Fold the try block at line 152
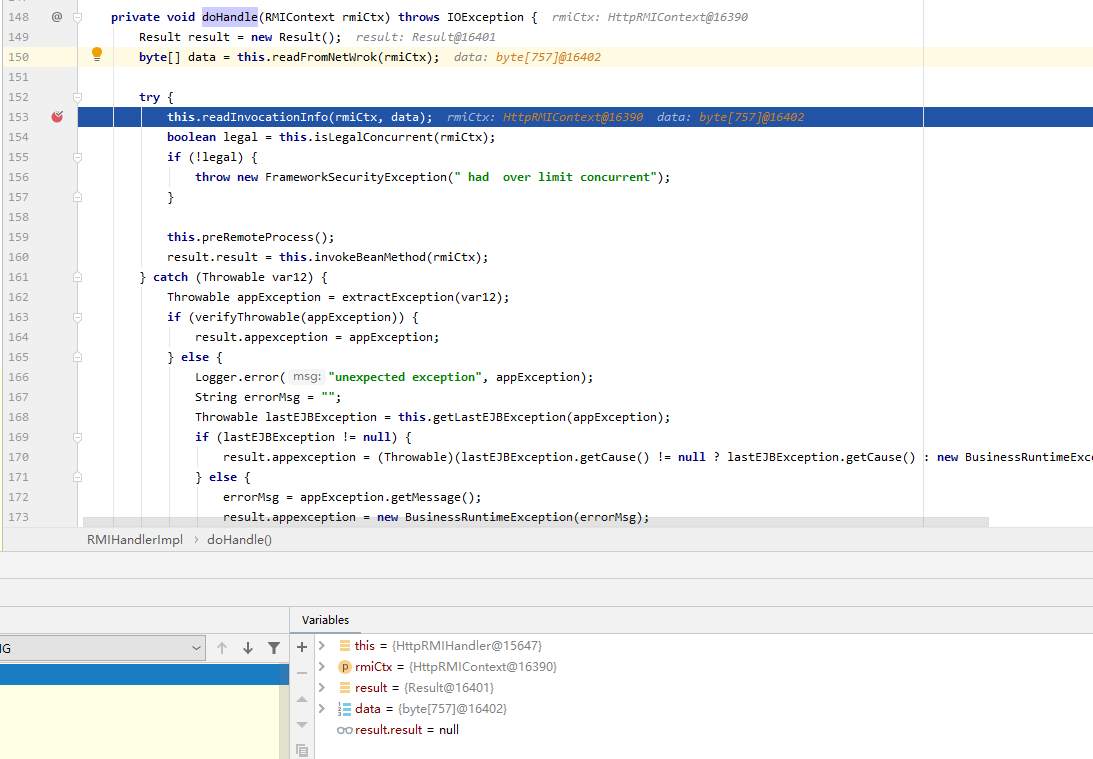The image size is (1093, 759). [x=77, y=97]
